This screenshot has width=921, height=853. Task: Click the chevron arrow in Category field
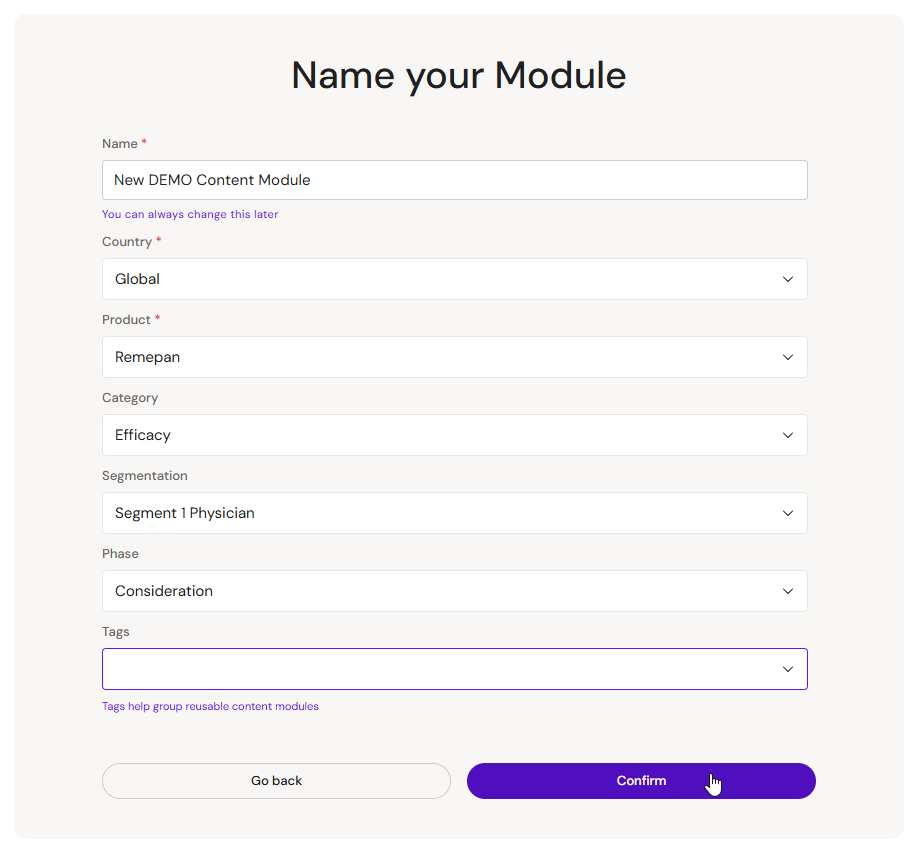point(788,435)
